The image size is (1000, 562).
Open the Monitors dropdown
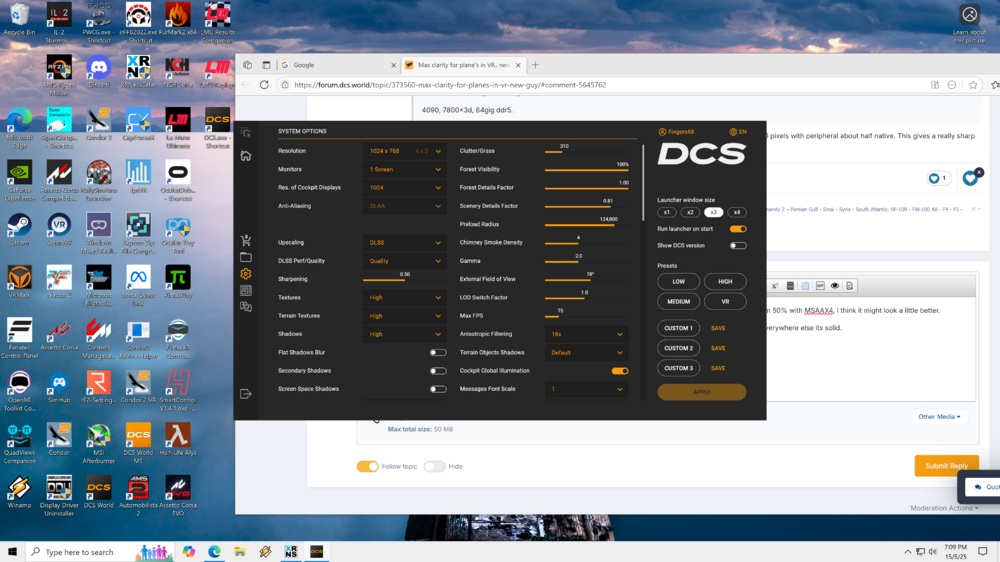(404, 170)
